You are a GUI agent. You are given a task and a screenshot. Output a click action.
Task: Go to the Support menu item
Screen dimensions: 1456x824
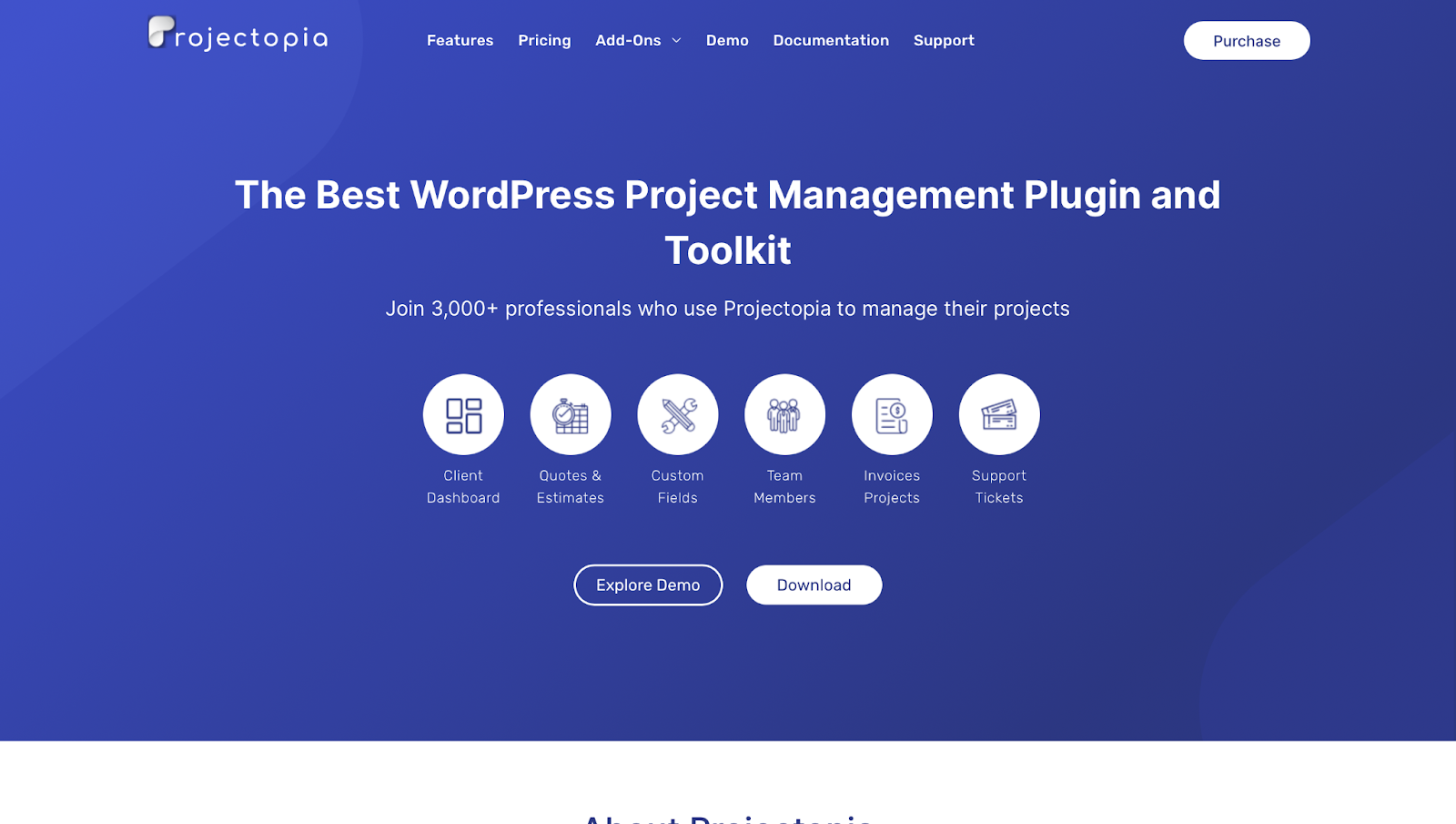[x=944, y=40]
